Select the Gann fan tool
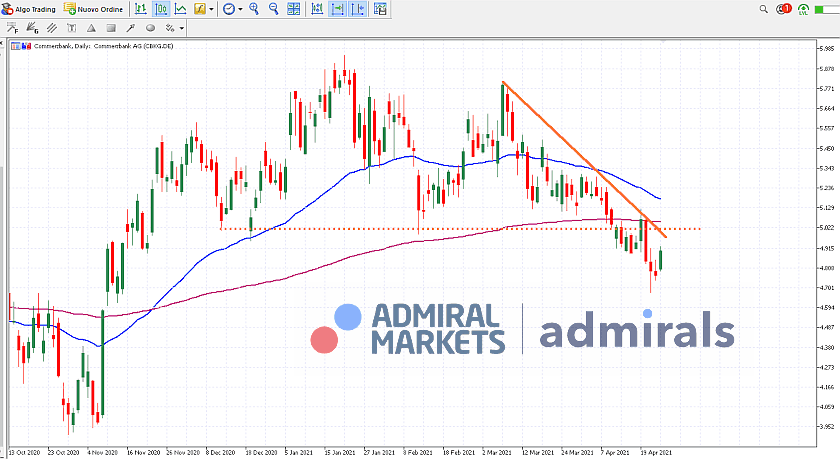The image size is (840, 459). [x=32, y=28]
